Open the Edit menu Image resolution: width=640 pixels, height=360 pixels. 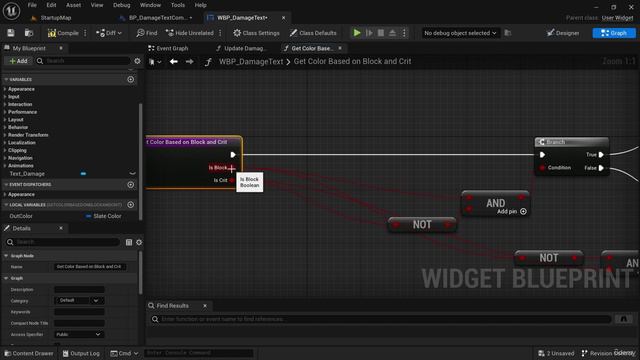click(51, 5)
